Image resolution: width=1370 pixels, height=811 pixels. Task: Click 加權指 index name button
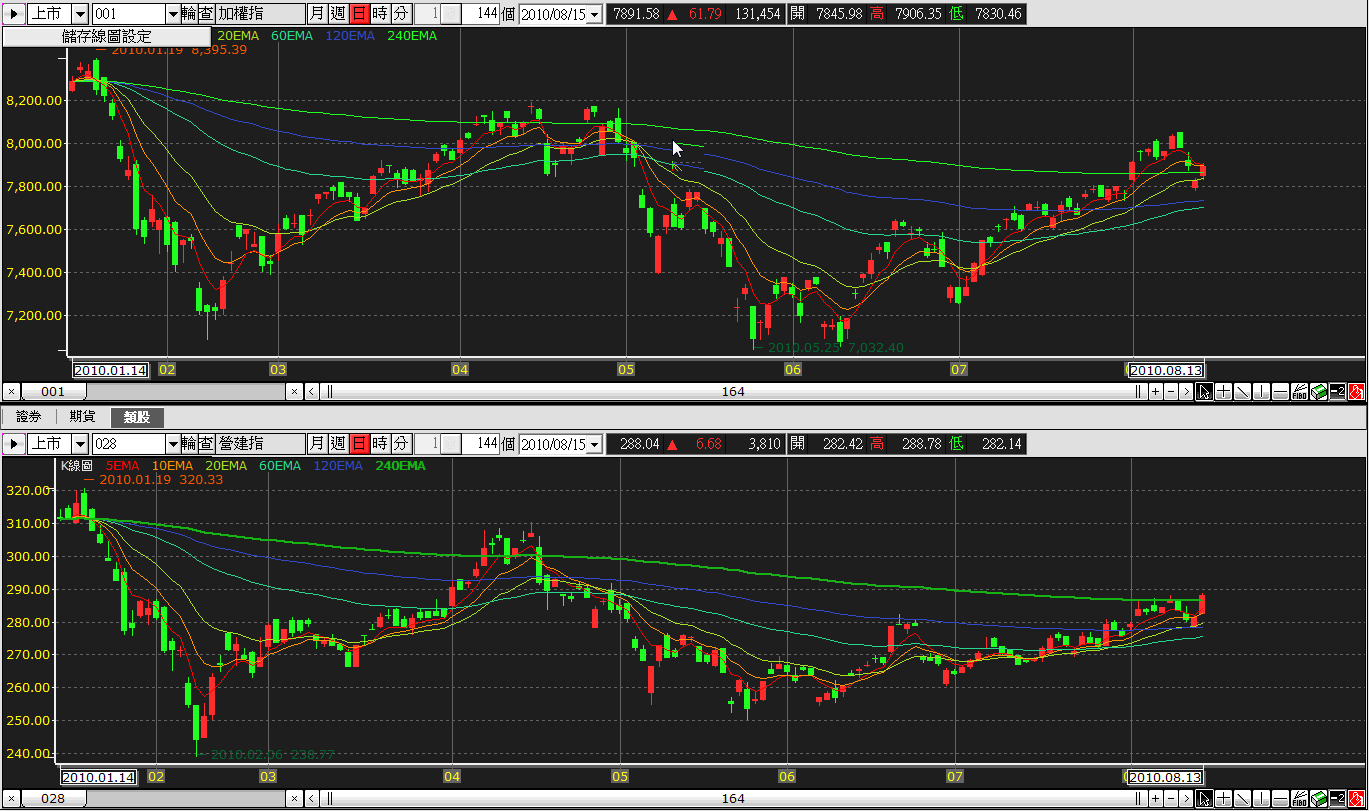point(260,14)
